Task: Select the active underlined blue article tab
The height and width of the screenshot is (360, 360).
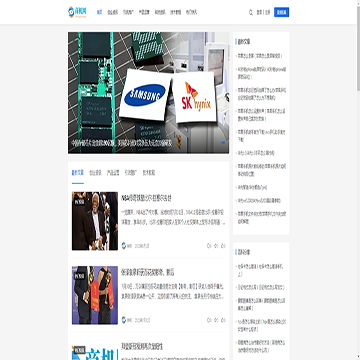Action: pos(78,173)
